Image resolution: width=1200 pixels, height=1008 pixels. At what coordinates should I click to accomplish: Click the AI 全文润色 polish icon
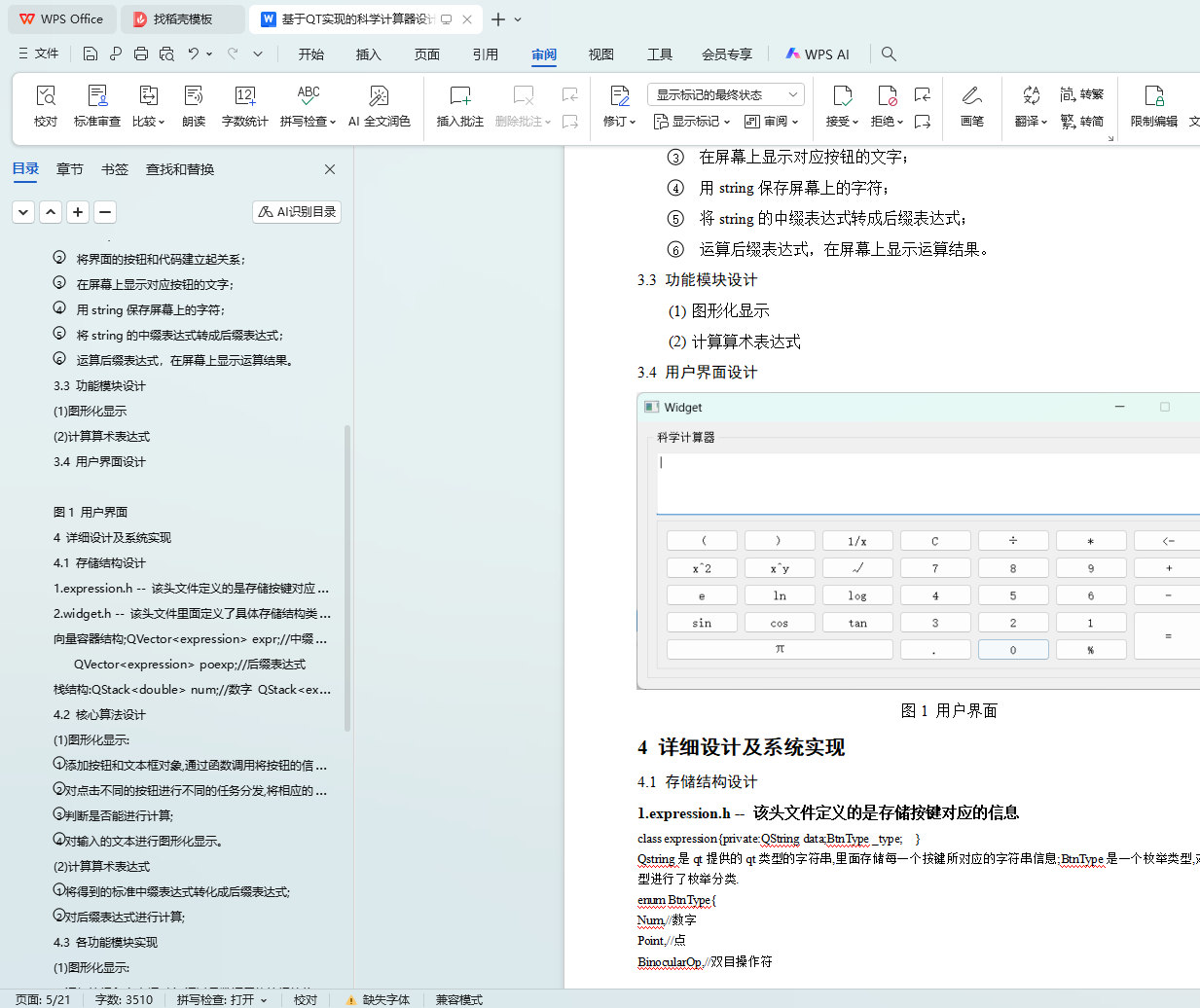point(379,105)
